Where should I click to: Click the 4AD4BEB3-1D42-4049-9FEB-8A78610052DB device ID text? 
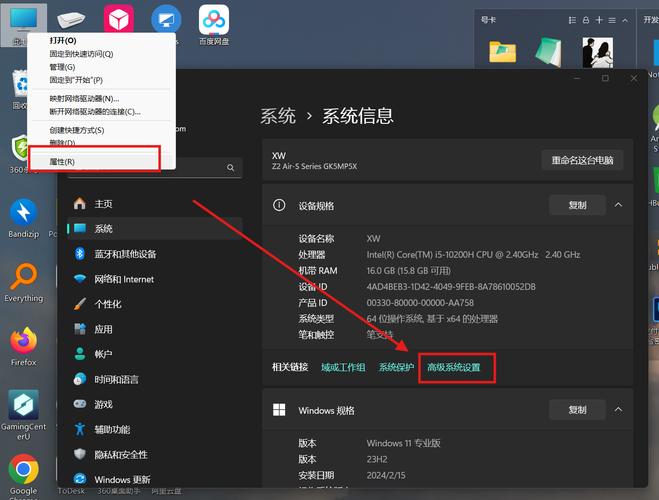point(451,287)
